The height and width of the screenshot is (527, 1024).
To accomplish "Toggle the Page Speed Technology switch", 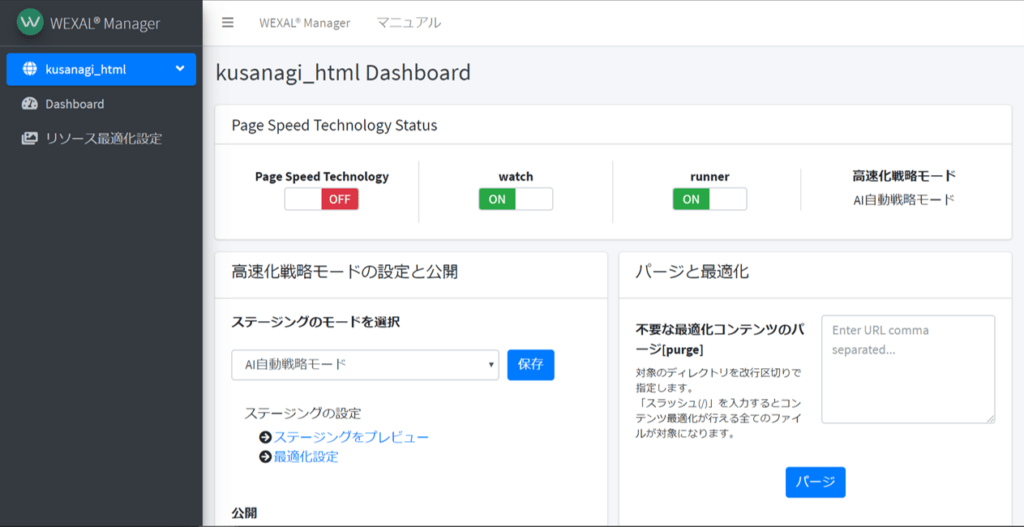I will (321, 199).
